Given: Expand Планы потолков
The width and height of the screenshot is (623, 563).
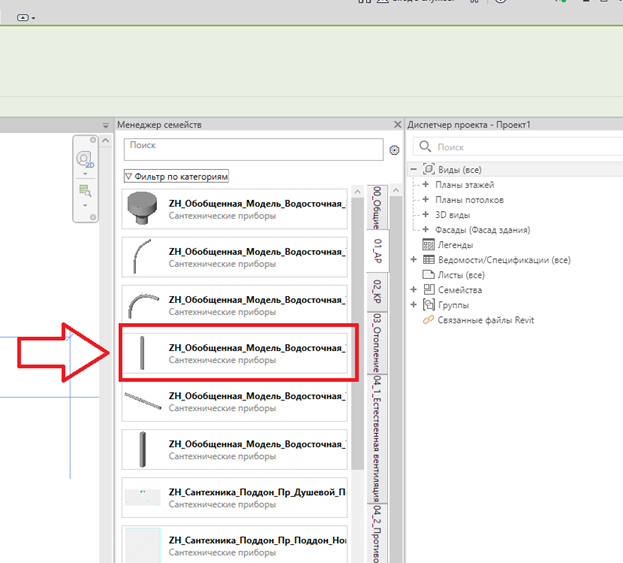Looking at the screenshot, I should (426, 199).
